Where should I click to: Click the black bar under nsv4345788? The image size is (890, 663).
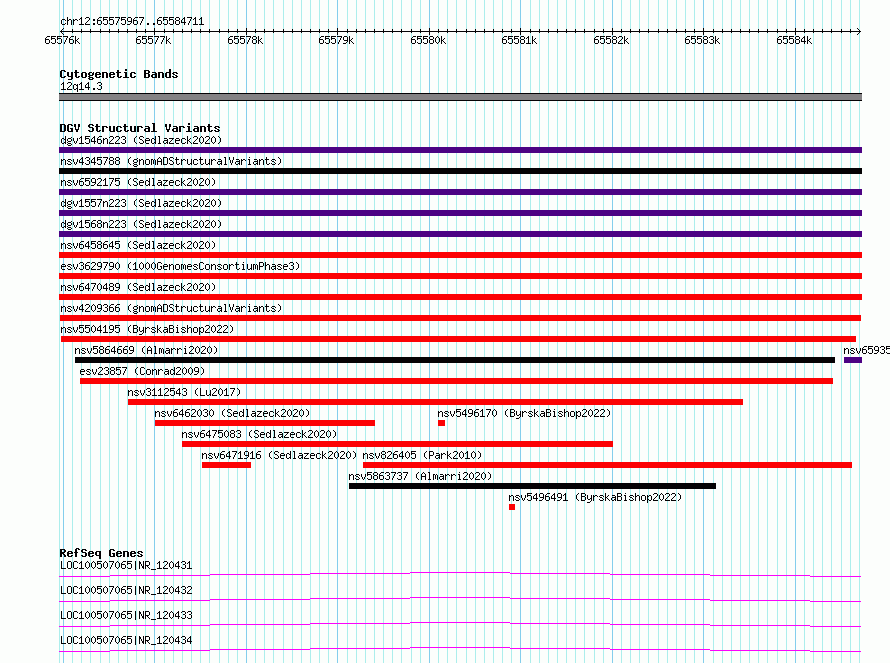pos(460,171)
